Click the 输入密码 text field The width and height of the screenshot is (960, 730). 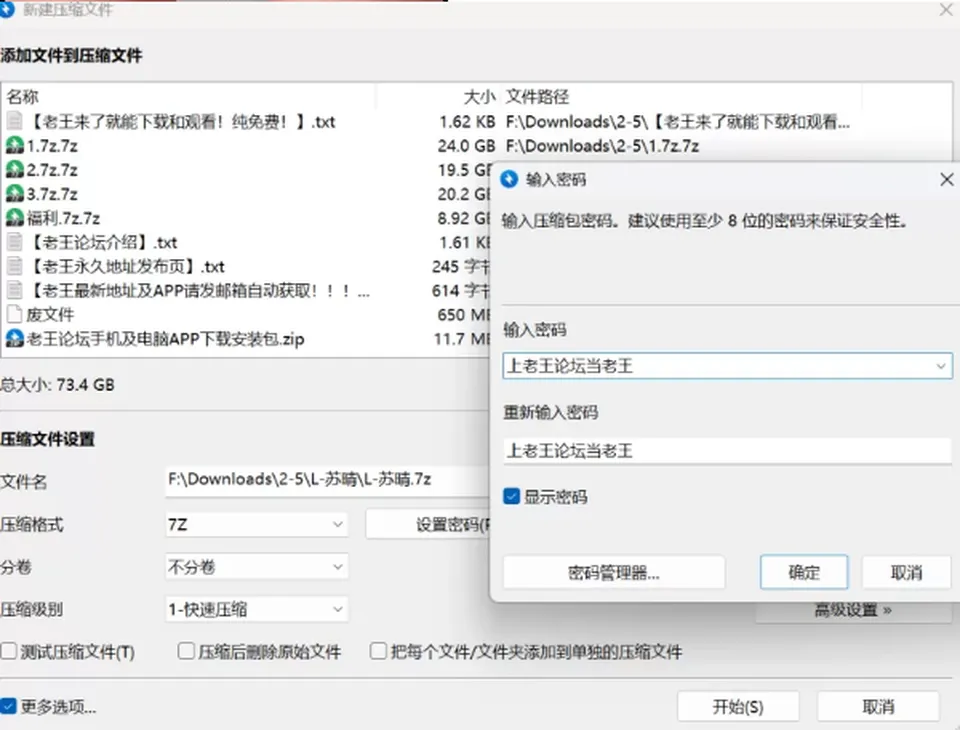727,366
